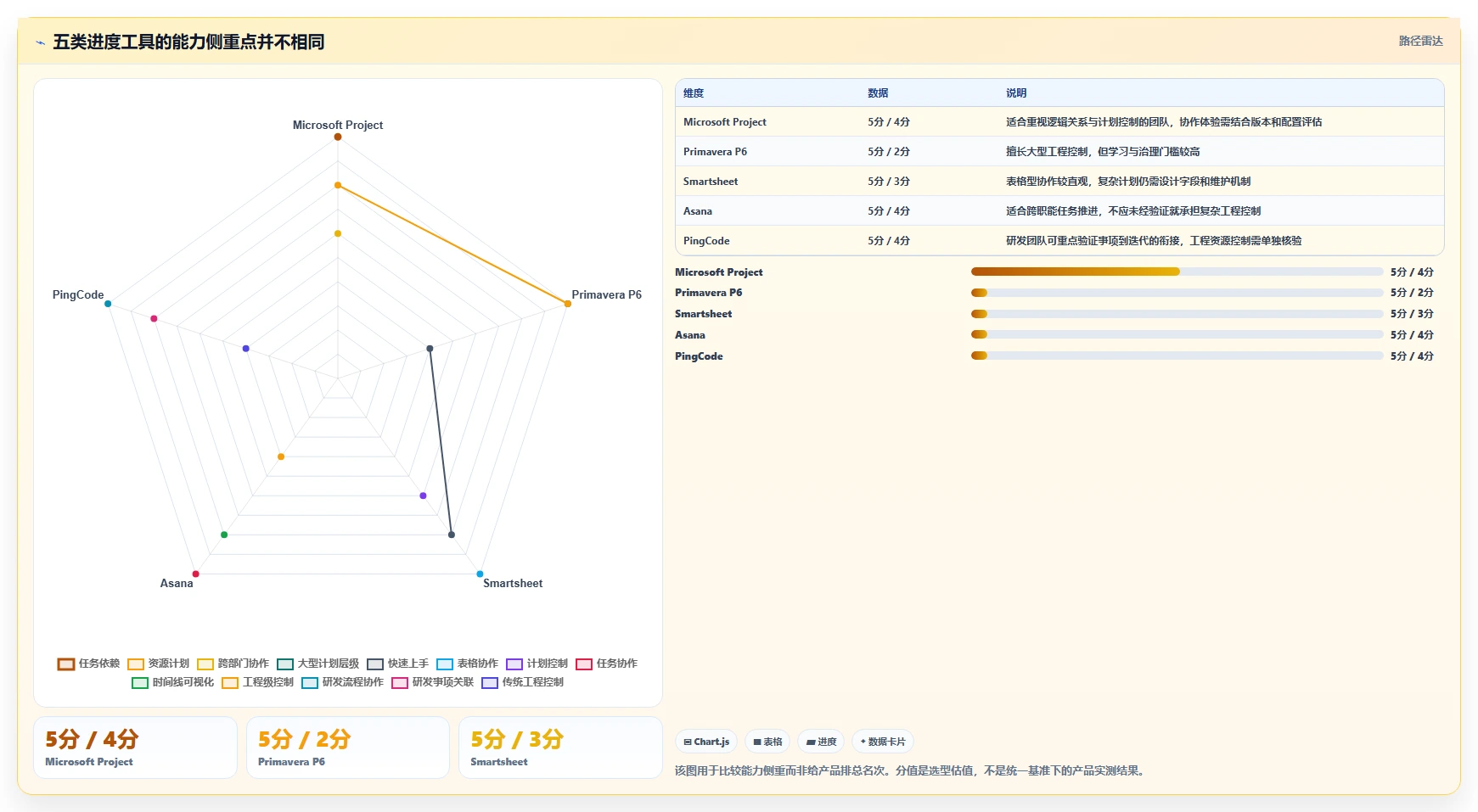Click the orange data point at the Primavera P6 vertex
Viewport: 1478px width, 812px height.
click(x=568, y=304)
